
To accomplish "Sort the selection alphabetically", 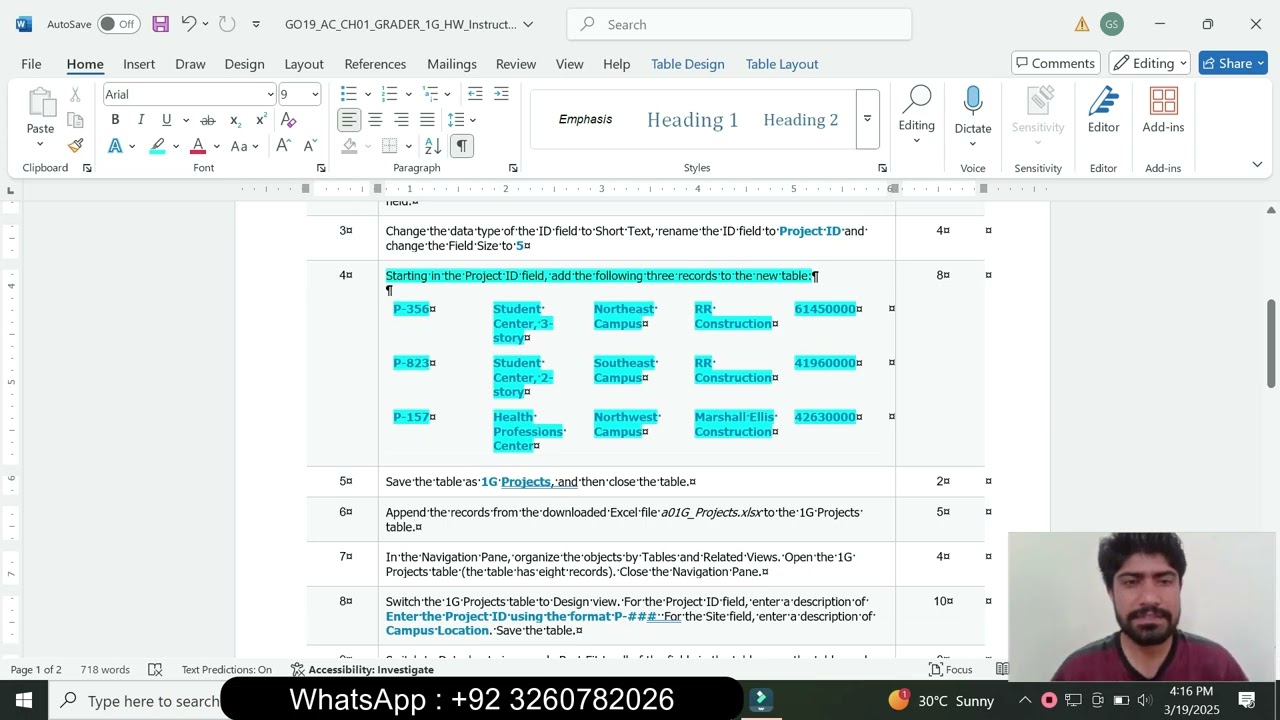I will 433,146.
